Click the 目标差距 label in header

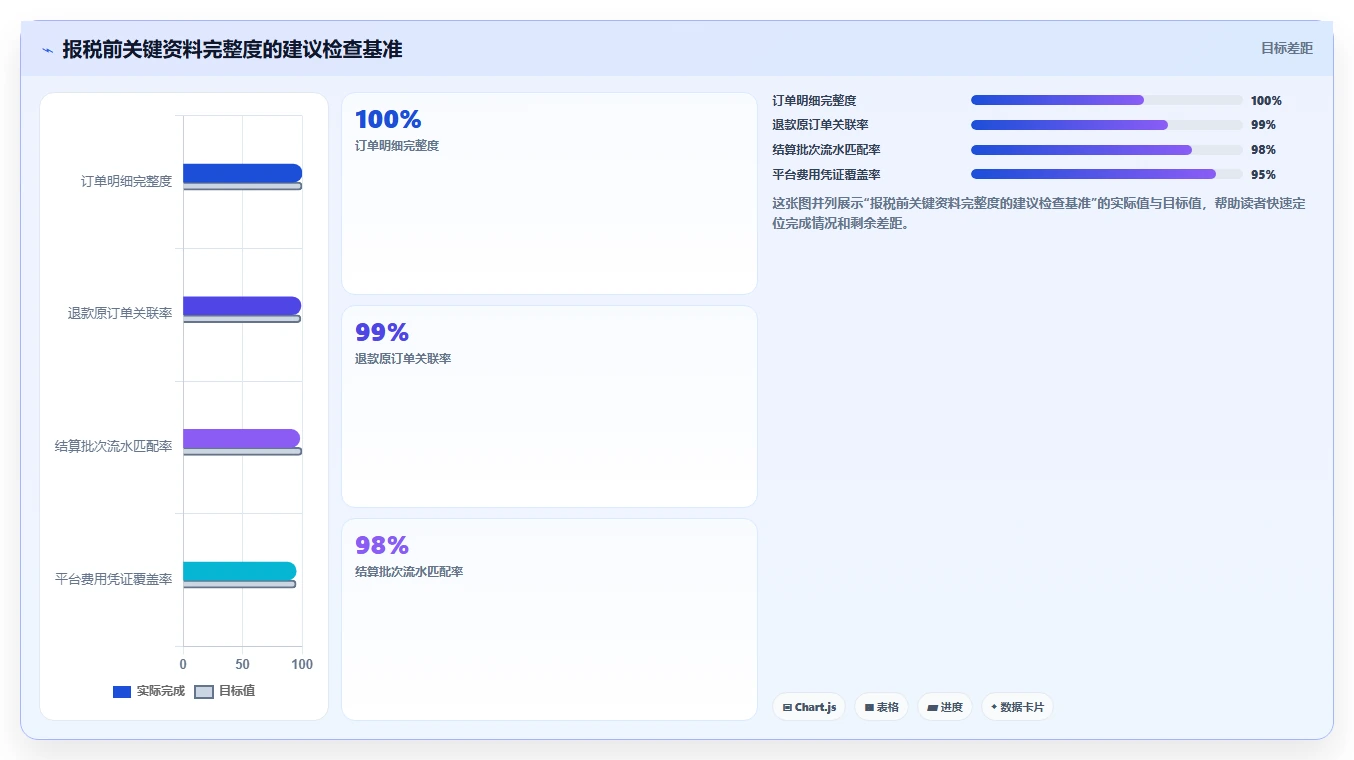(1286, 48)
